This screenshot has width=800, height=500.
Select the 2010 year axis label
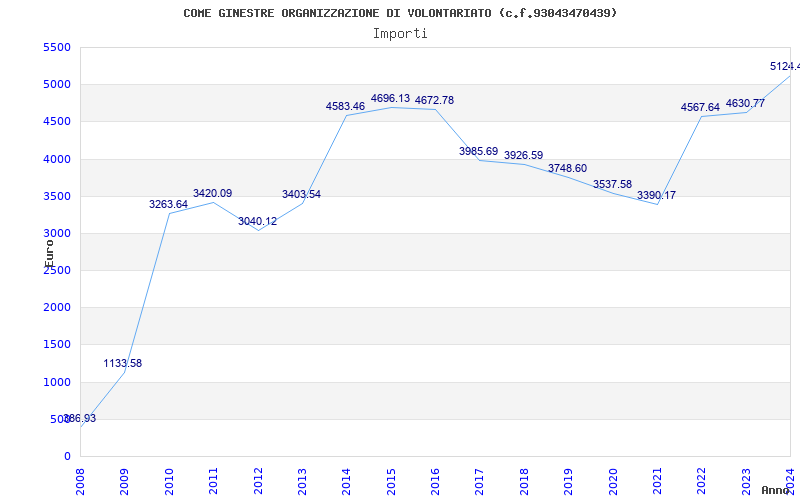[x=169, y=481]
